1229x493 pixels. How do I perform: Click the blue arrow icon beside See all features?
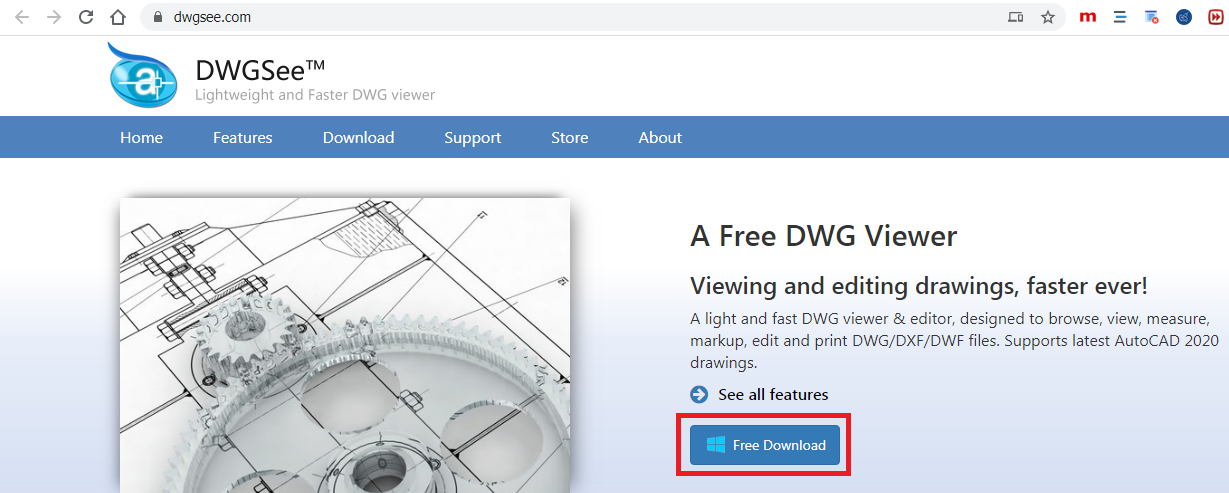pyautogui.click(x=699, y=394)
